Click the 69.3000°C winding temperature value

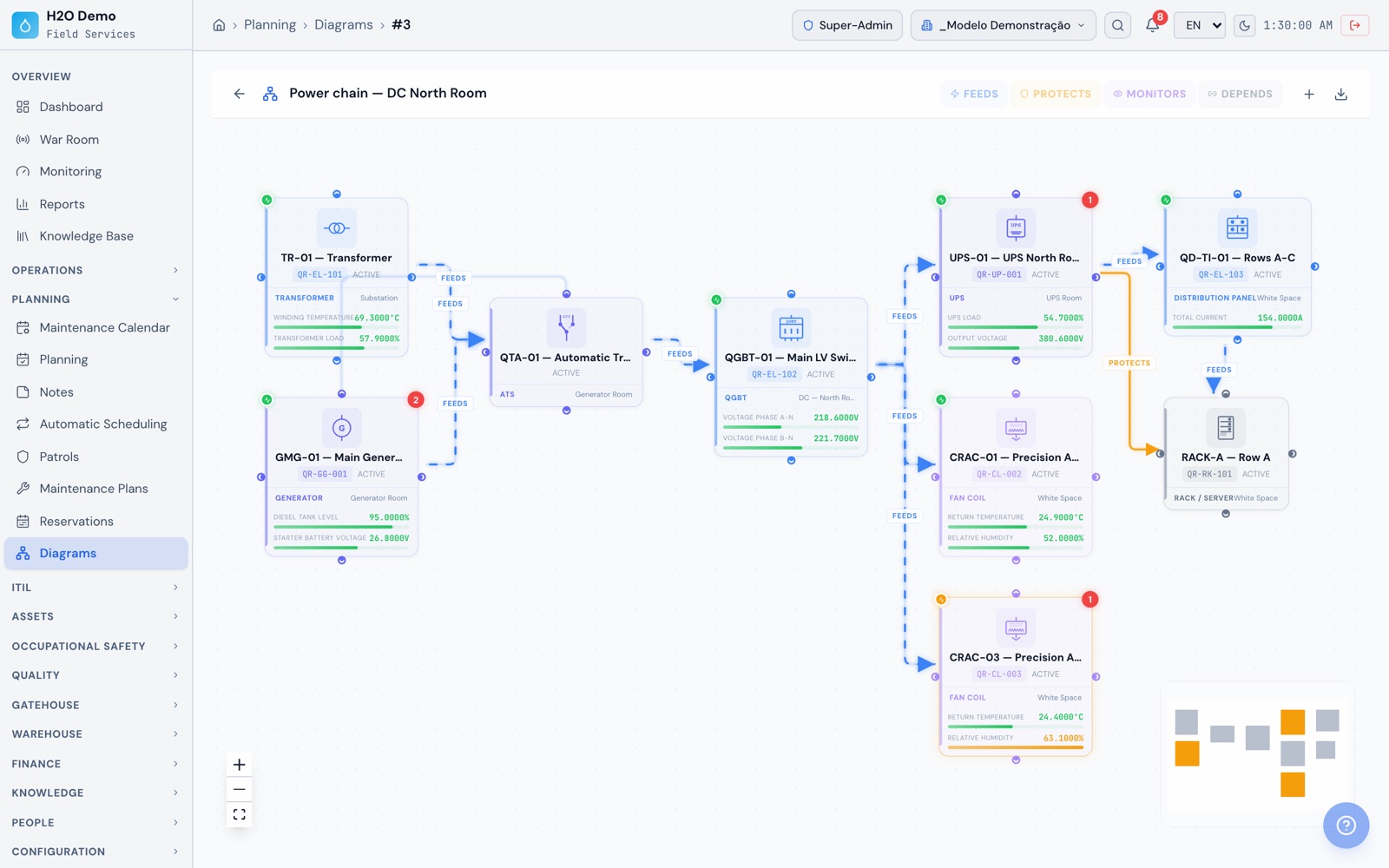[377, 318]
